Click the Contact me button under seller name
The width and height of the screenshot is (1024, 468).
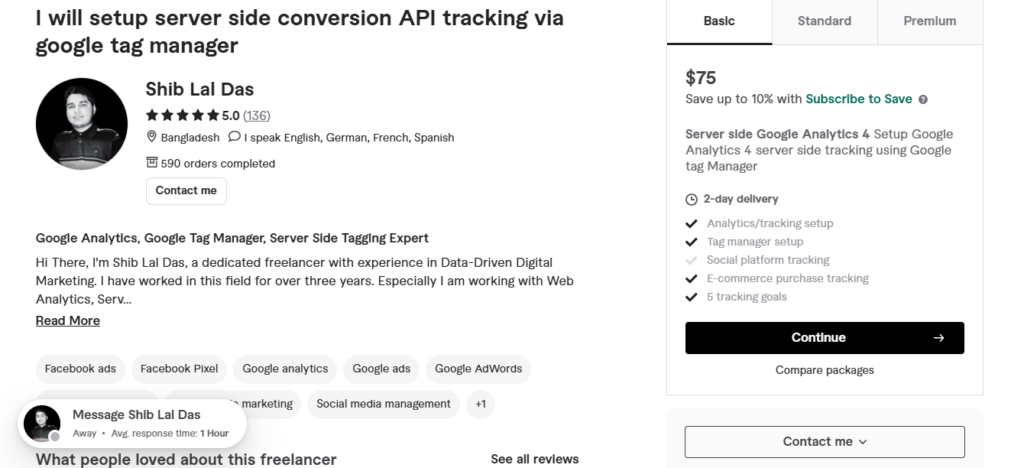click(x=186, y=191)
